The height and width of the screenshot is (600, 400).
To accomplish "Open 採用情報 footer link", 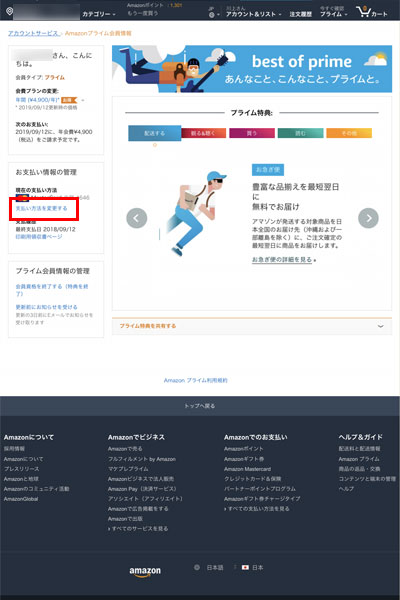I will [x=14, y=448].
